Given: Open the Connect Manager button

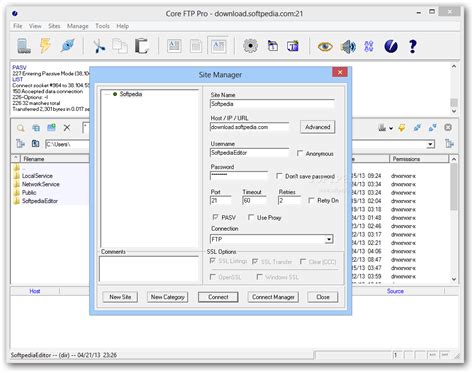Looking at the screenshot, I should [x=273, y=297].
